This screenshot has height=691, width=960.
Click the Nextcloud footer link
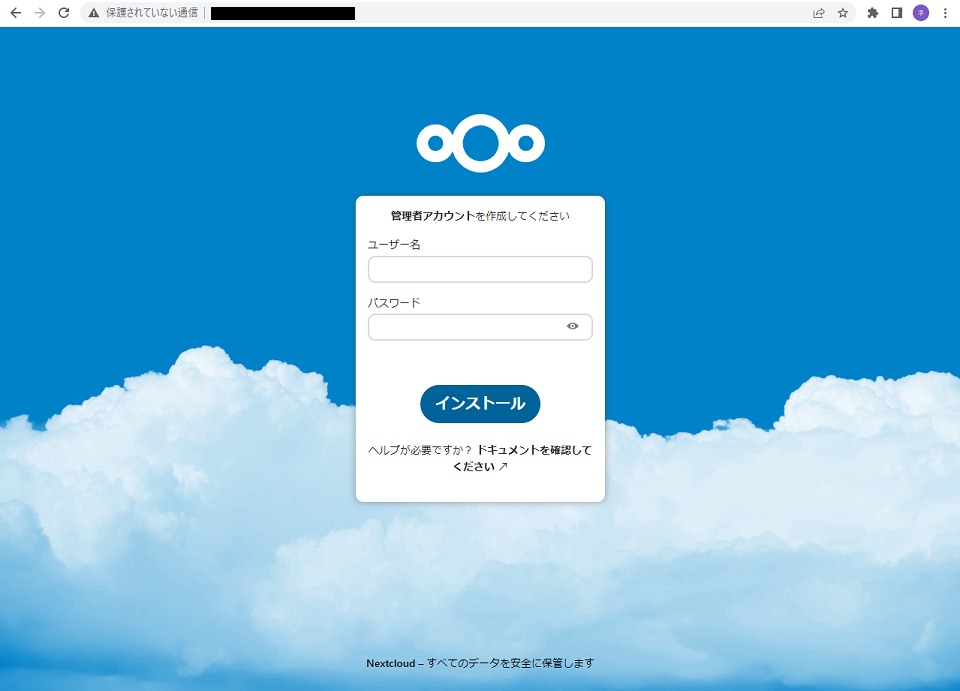coord(391,663)
